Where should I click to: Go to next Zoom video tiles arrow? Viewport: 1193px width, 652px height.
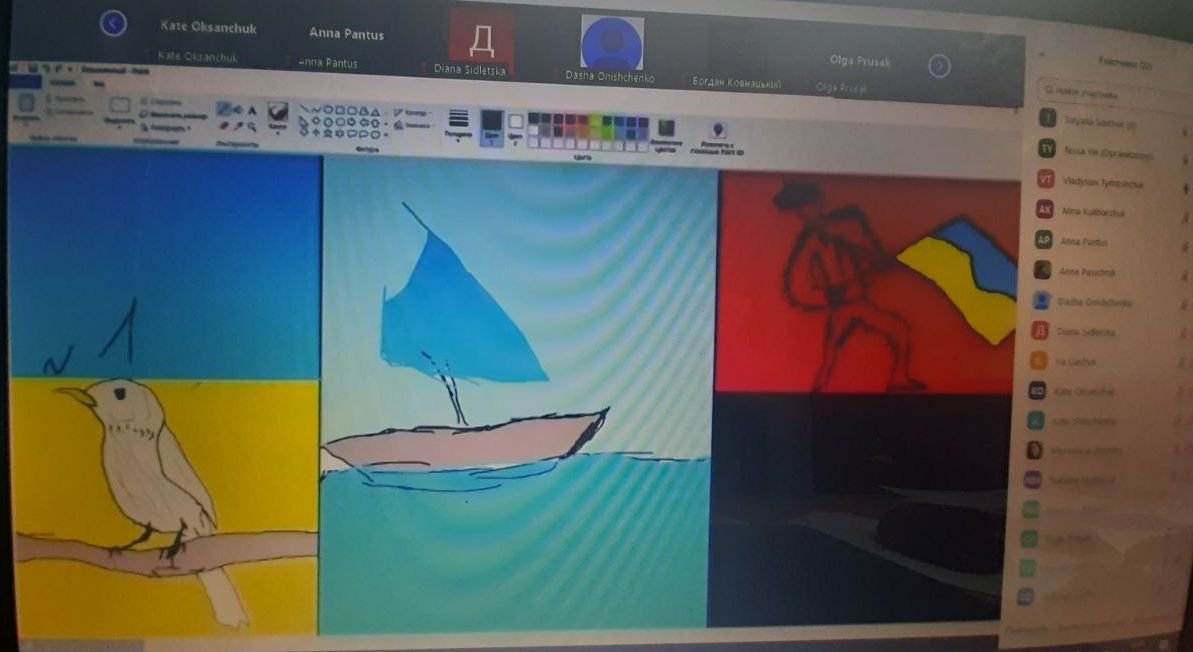[940, 67]
